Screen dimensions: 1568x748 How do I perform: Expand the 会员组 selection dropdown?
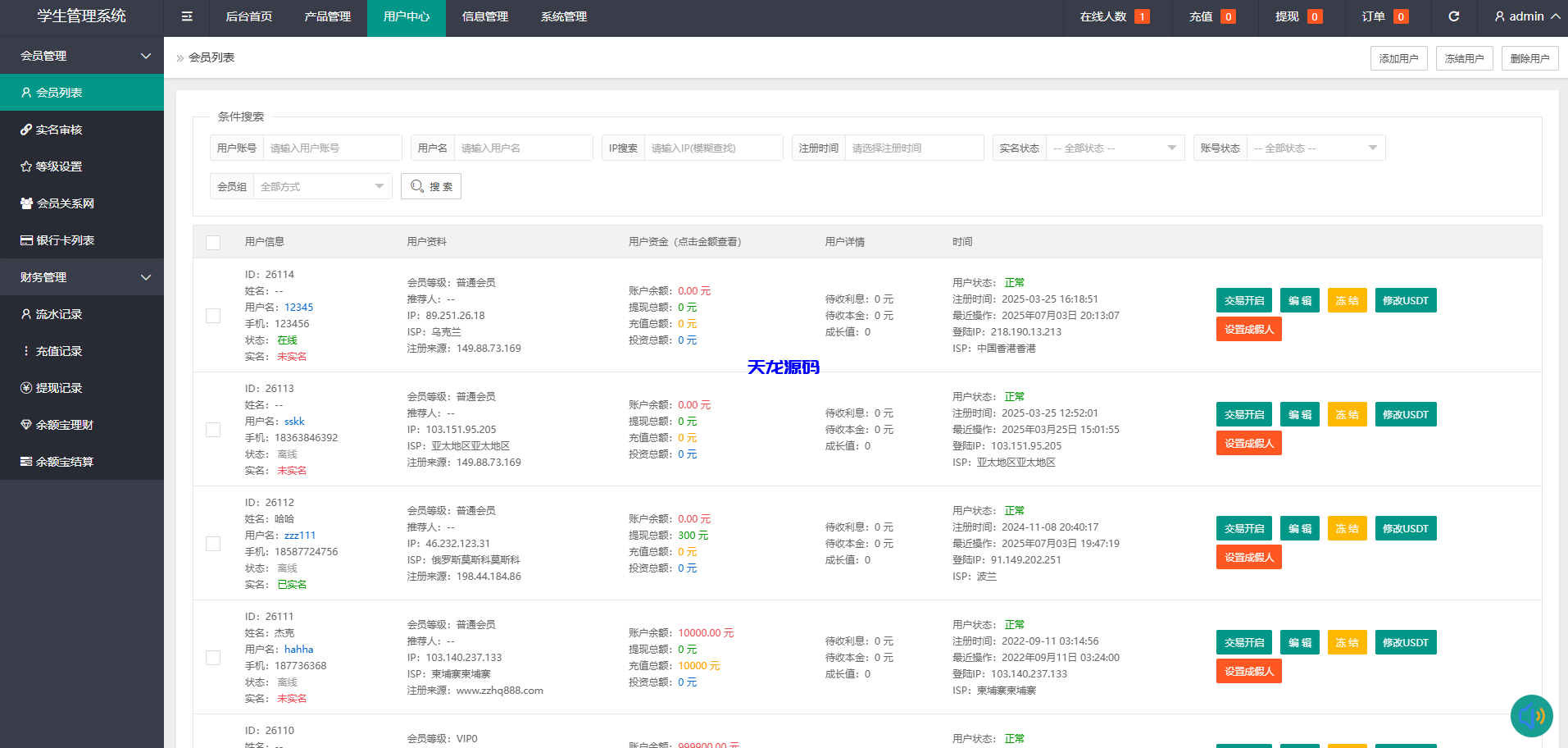point(321,186)
